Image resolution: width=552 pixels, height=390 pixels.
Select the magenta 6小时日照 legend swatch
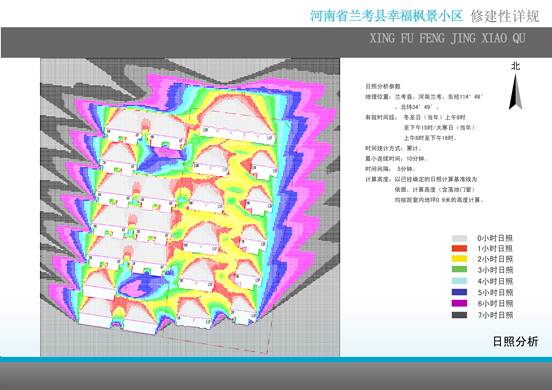(x=459, y=303)
